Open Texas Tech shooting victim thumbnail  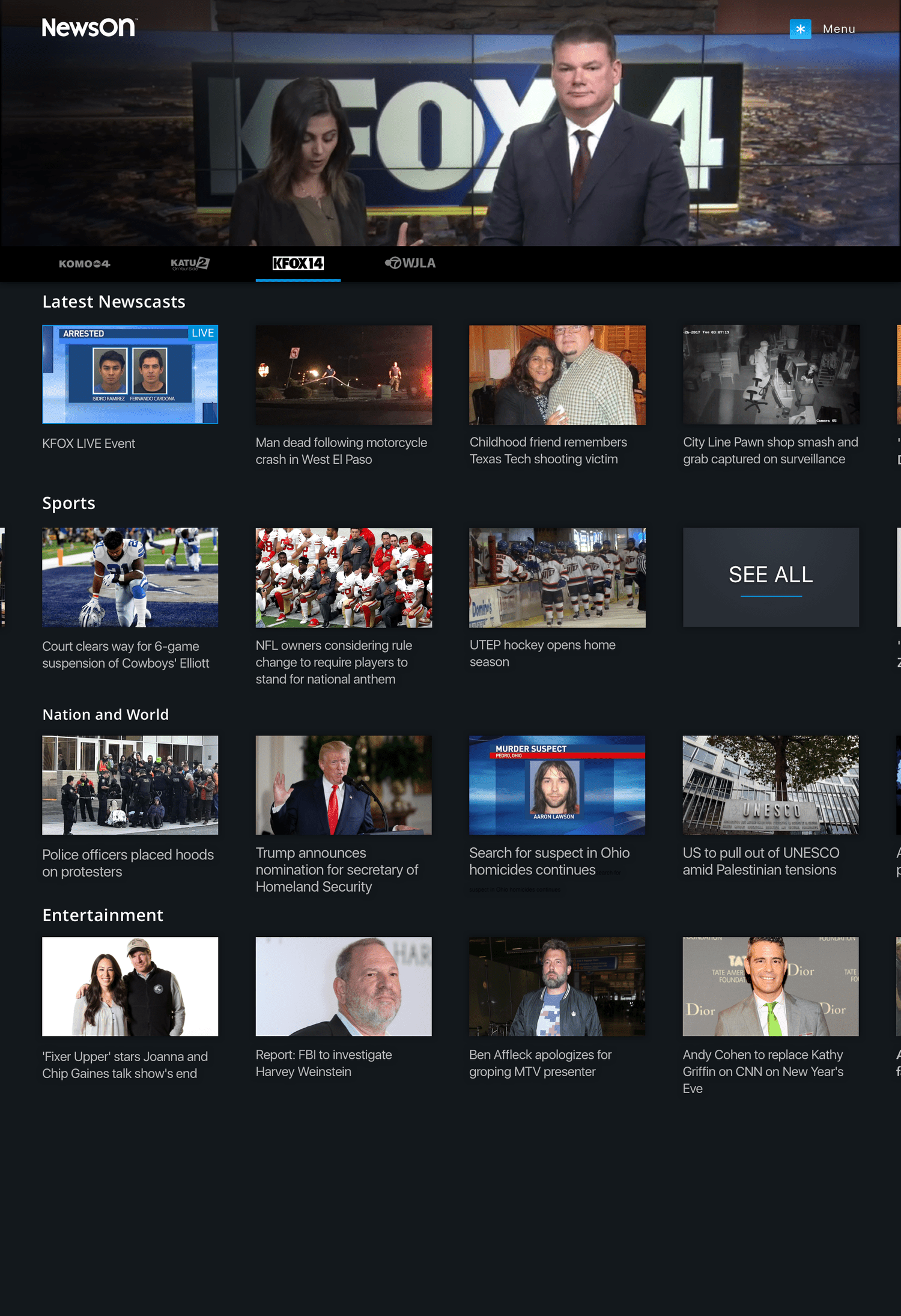pyautogui.click(x=557, y=375)
